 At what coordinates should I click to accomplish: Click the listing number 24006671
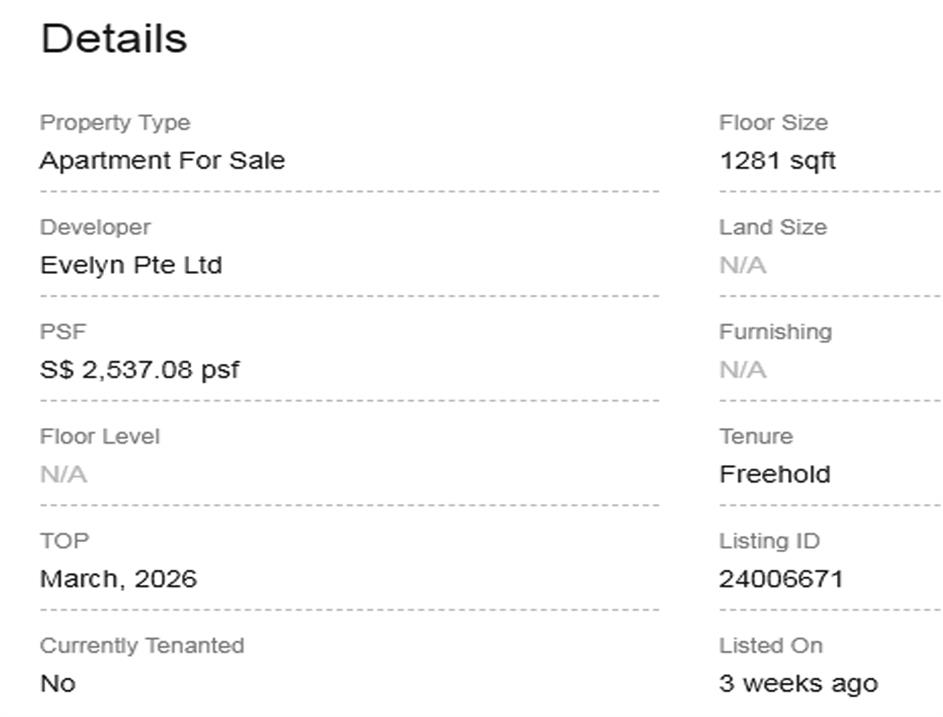pos(781,579)
